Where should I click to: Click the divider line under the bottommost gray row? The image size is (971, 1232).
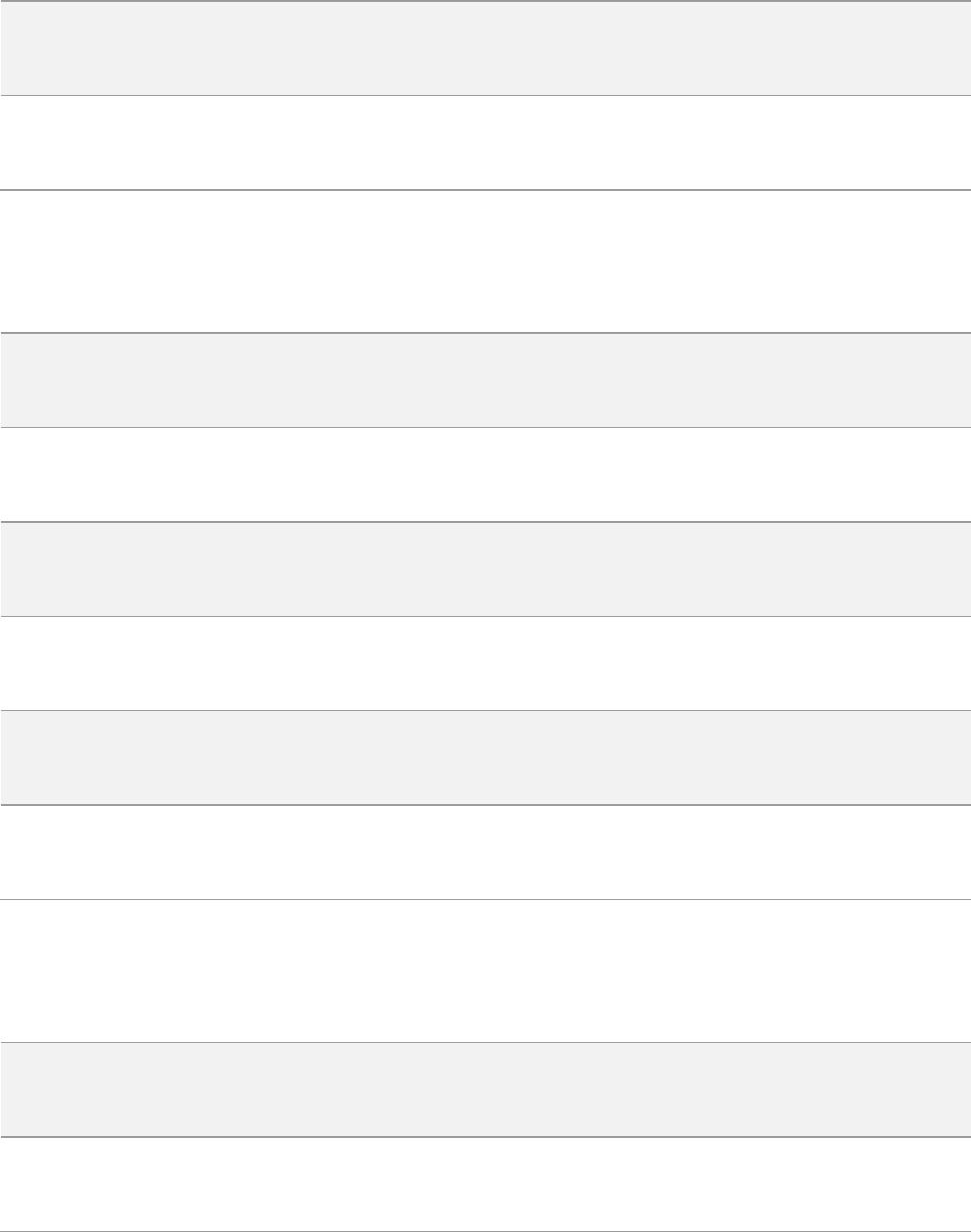(485, 1137)
